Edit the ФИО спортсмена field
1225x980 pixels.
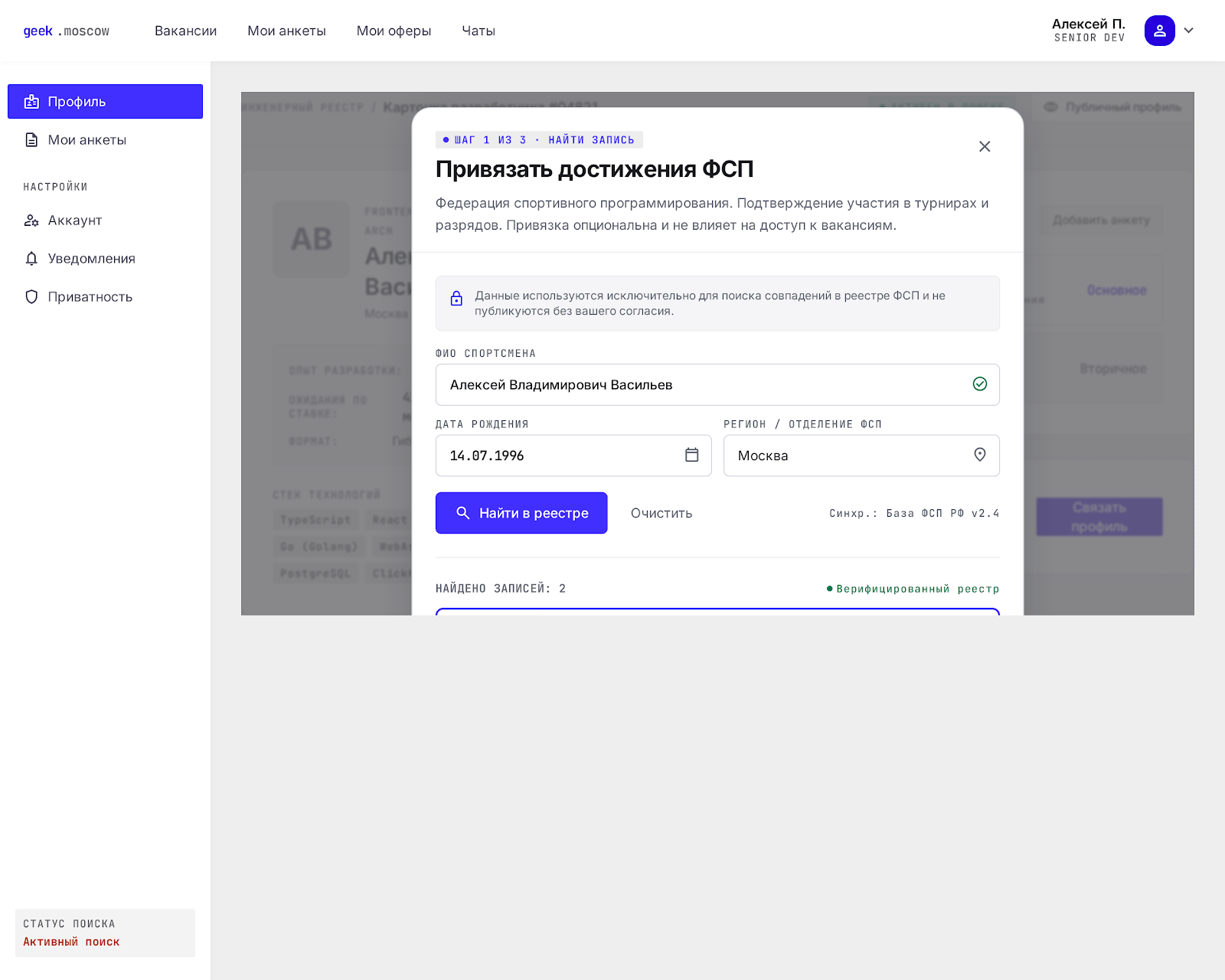pos(717,384)
